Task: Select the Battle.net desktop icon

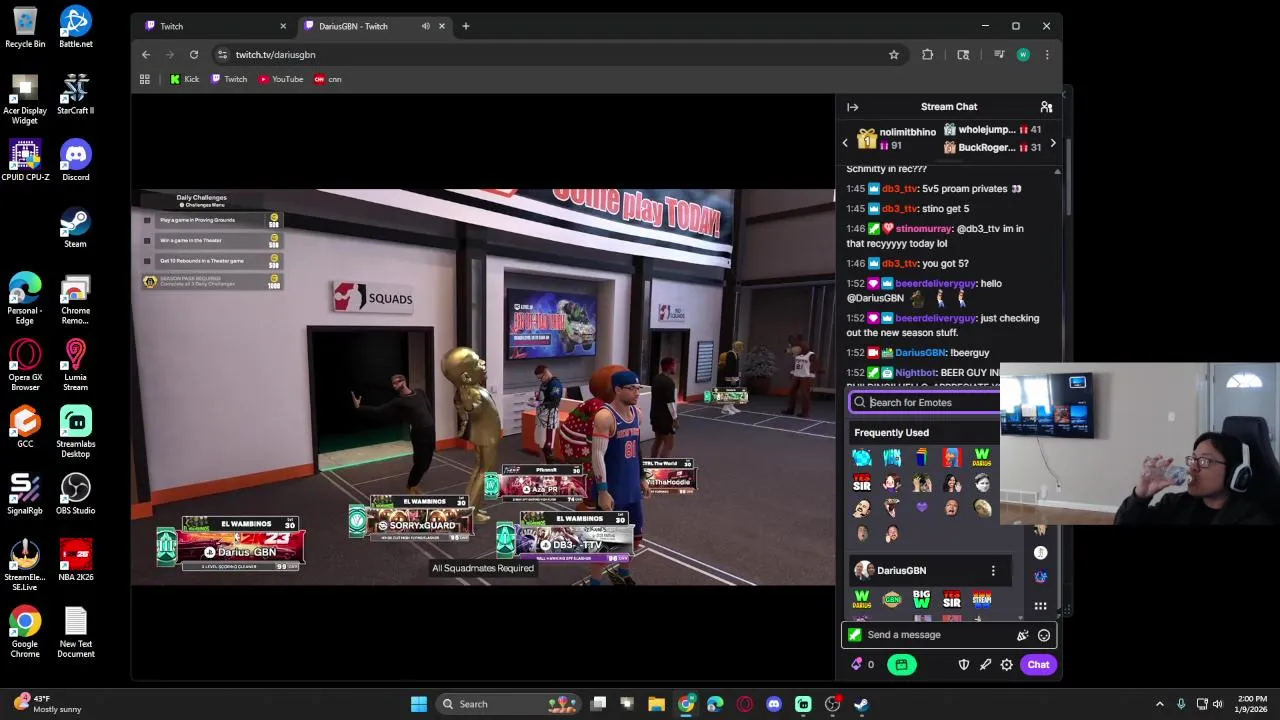Action: pos(76,27)
